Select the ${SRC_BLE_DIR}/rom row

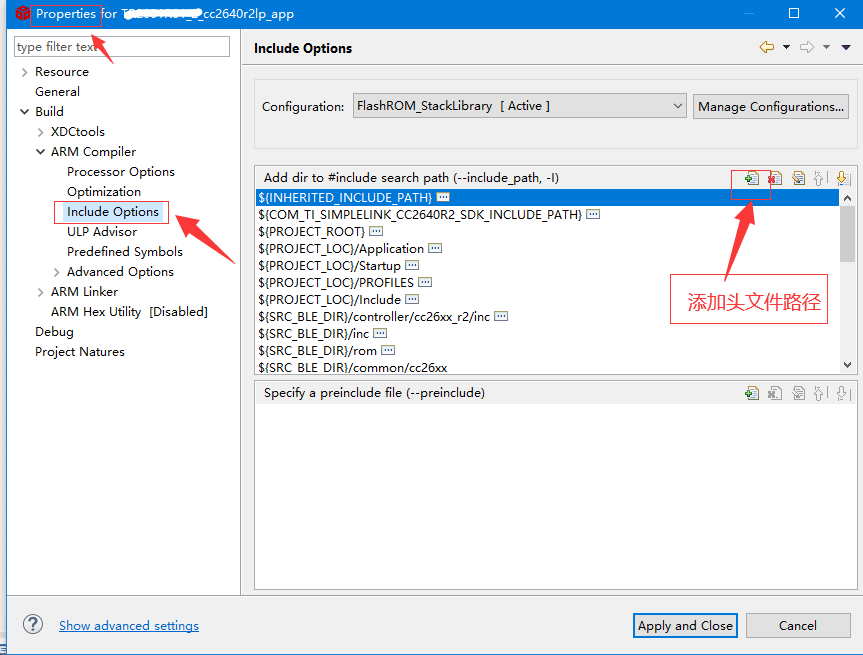(x=548, y=350)
